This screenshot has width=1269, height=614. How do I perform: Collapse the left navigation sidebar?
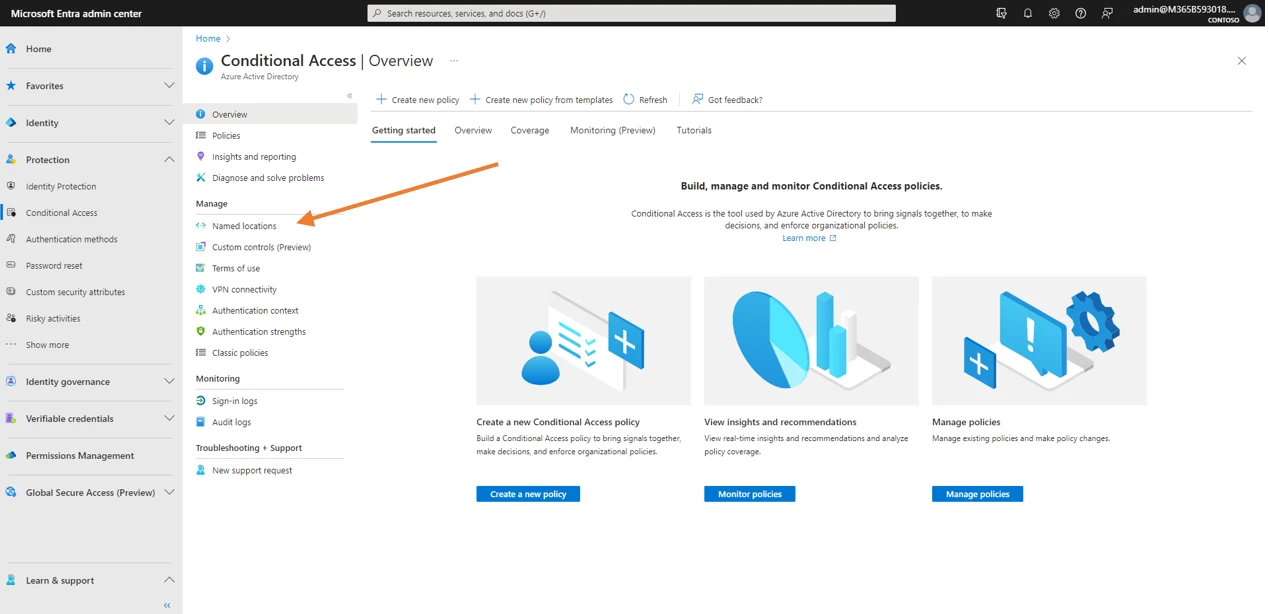[x=167, y=605]
